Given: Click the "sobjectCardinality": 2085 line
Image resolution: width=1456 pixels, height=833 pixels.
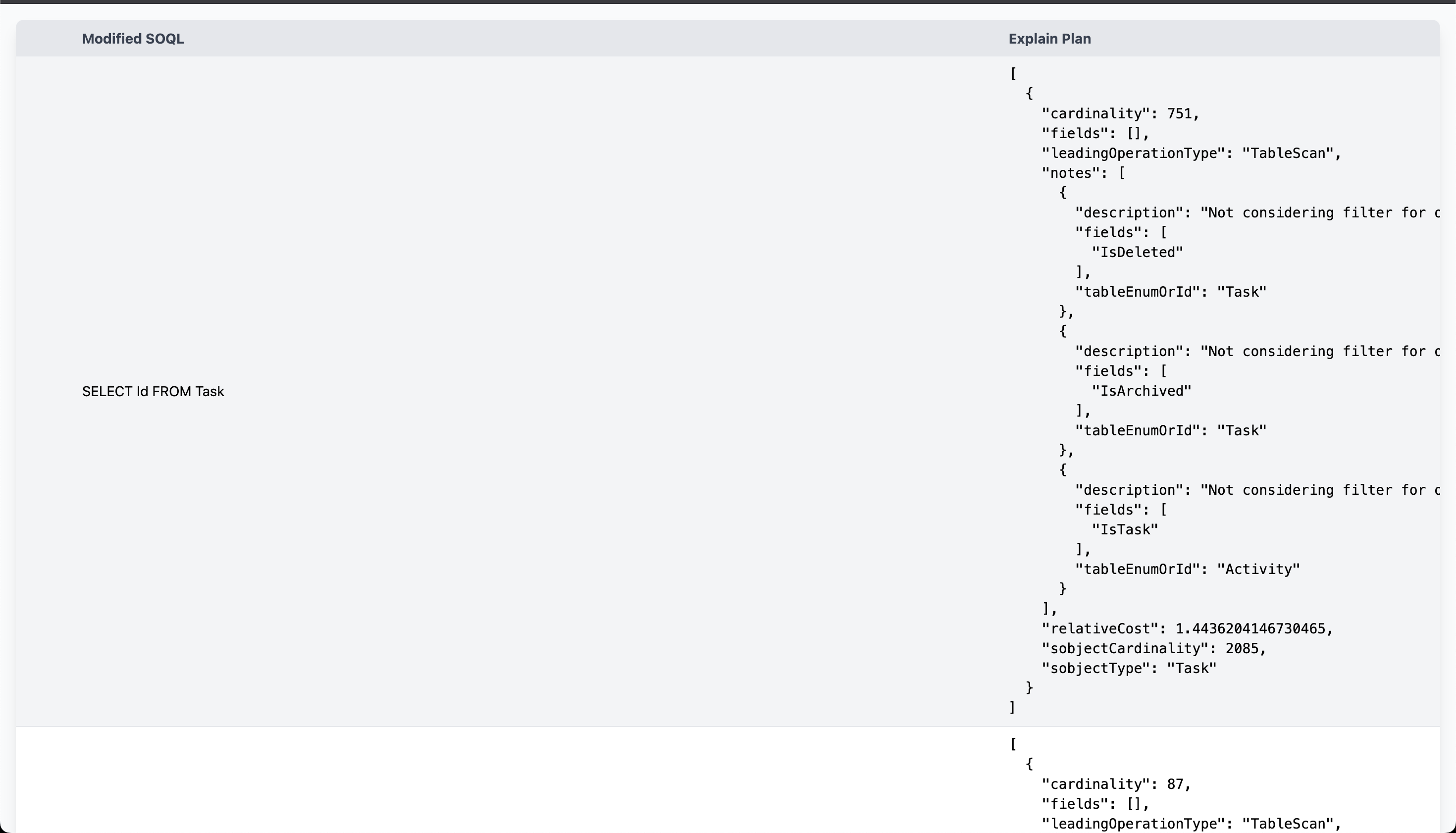Looking at the screenshot, I should pos(1153,648).
